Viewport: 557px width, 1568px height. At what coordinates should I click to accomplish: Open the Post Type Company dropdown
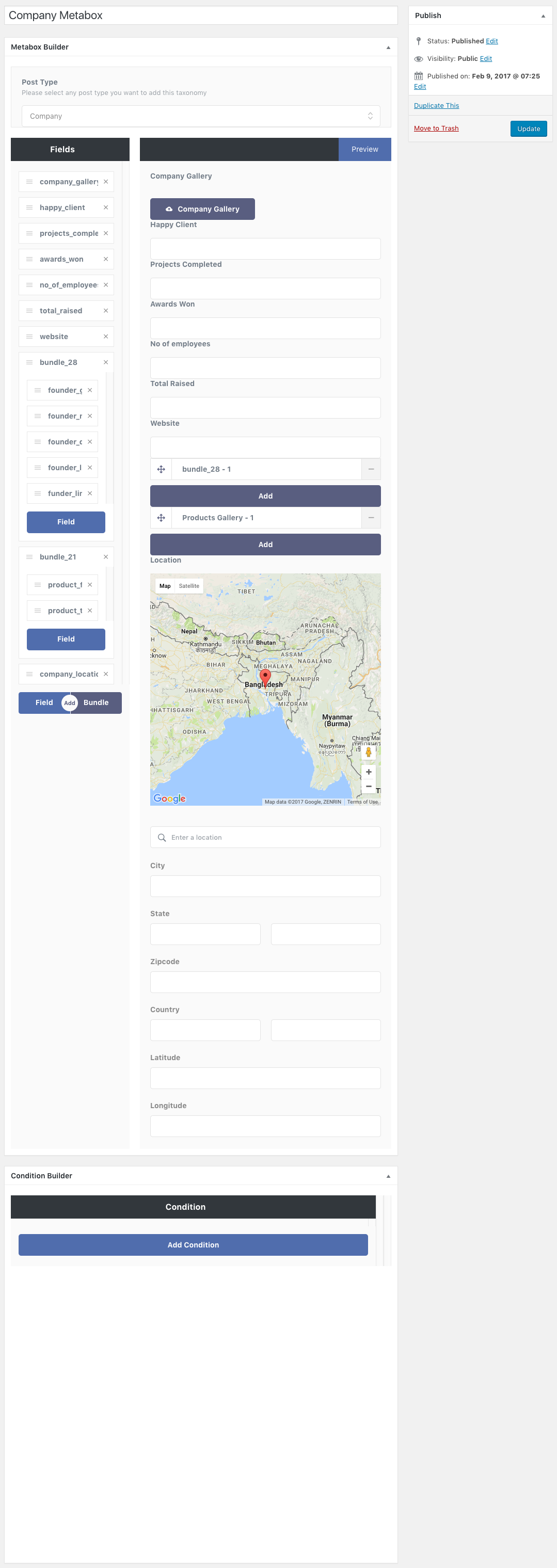pos(201,116)
